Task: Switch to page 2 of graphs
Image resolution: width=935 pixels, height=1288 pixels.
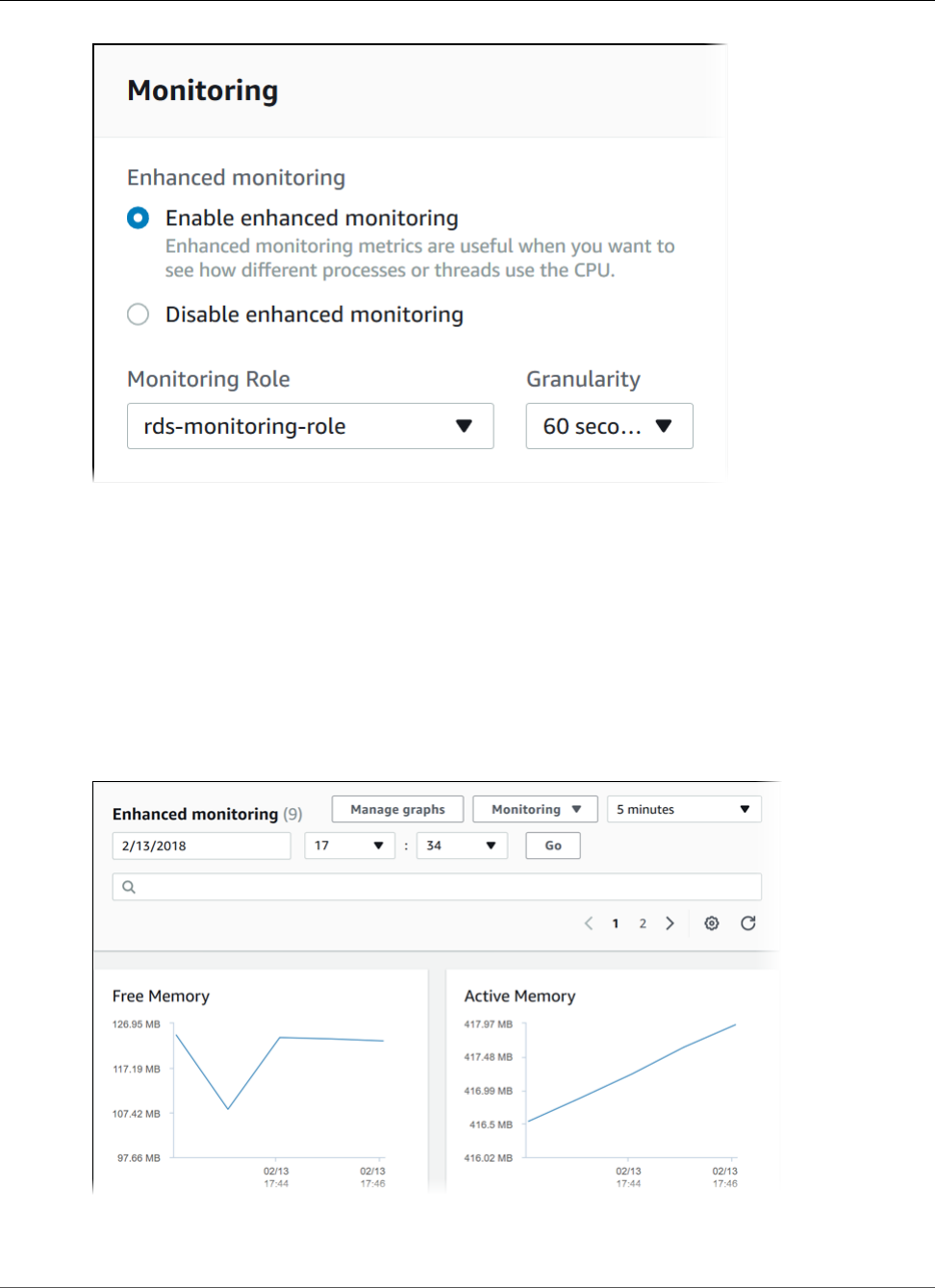Action: coord(643,923)
